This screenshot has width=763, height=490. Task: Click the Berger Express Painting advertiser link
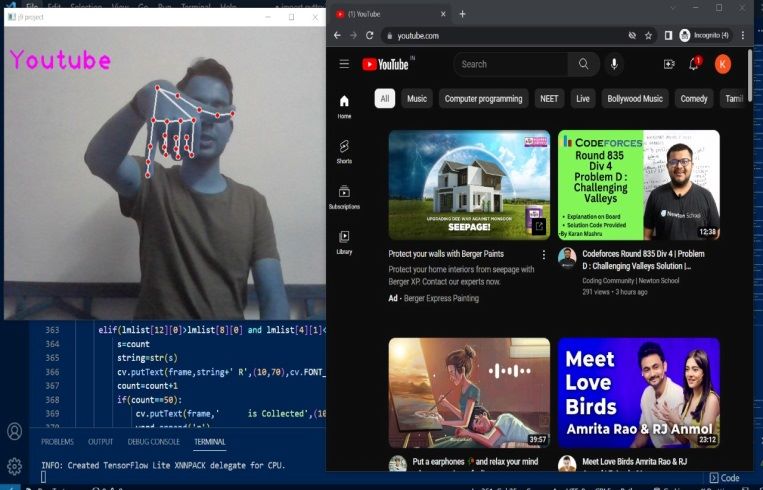[441, 298]
